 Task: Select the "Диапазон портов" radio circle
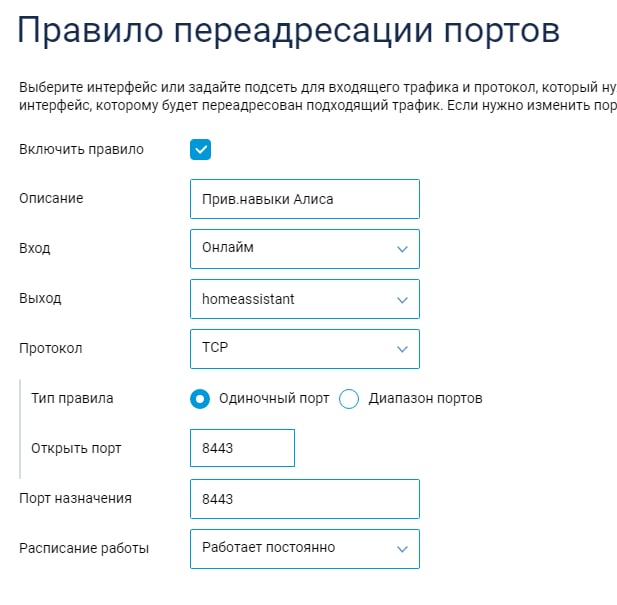349,399
